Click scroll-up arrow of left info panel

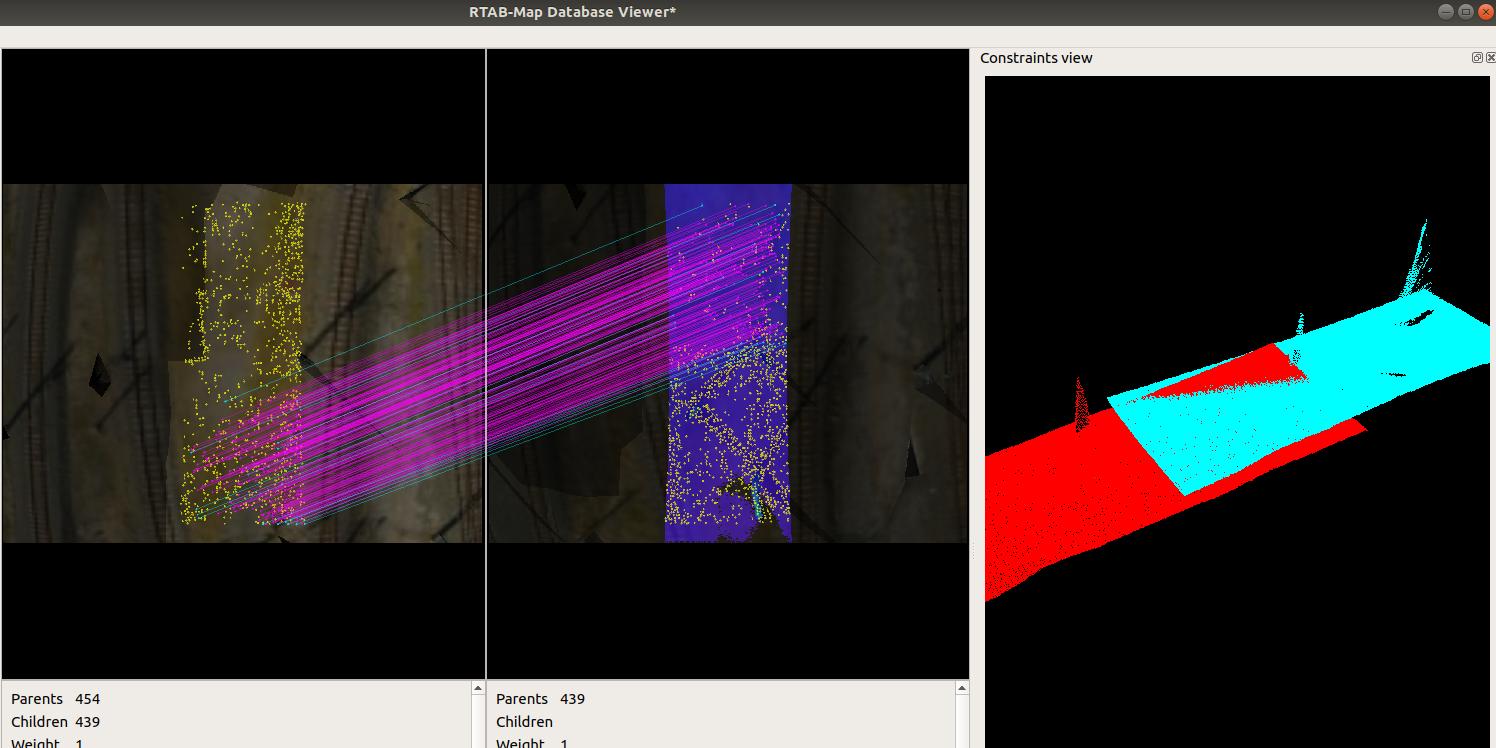pyautogui.click(x=477, y=689)
